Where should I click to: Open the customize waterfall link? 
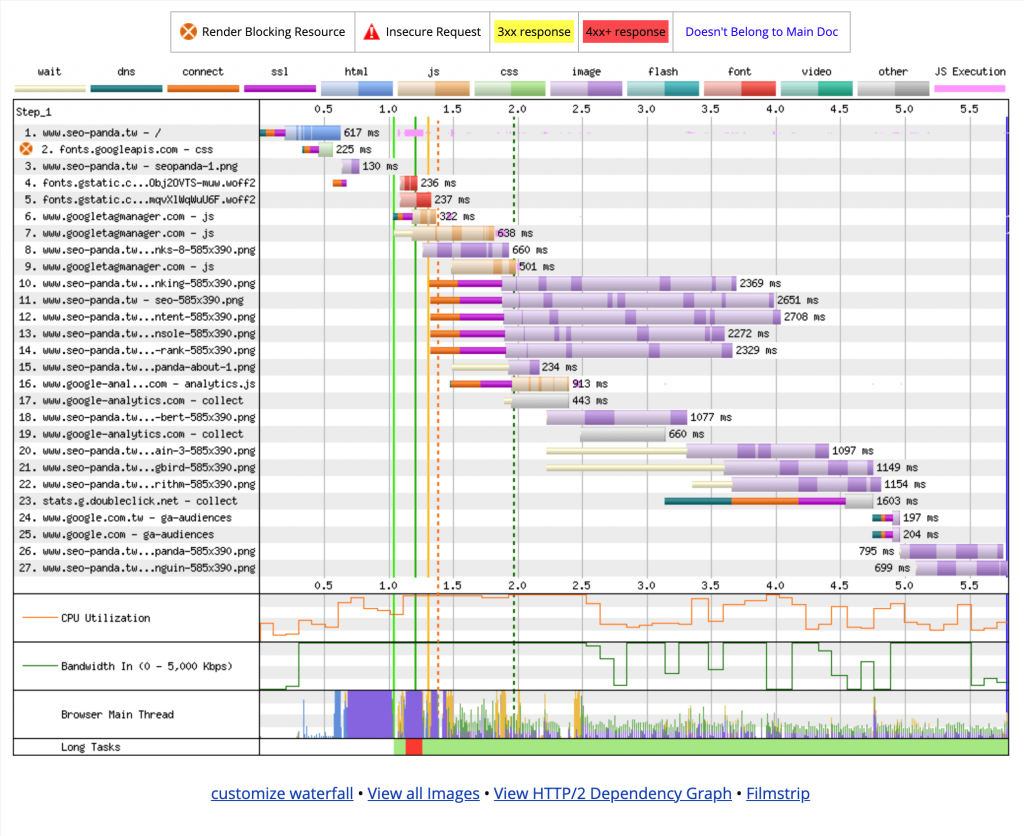coord(282,793)
